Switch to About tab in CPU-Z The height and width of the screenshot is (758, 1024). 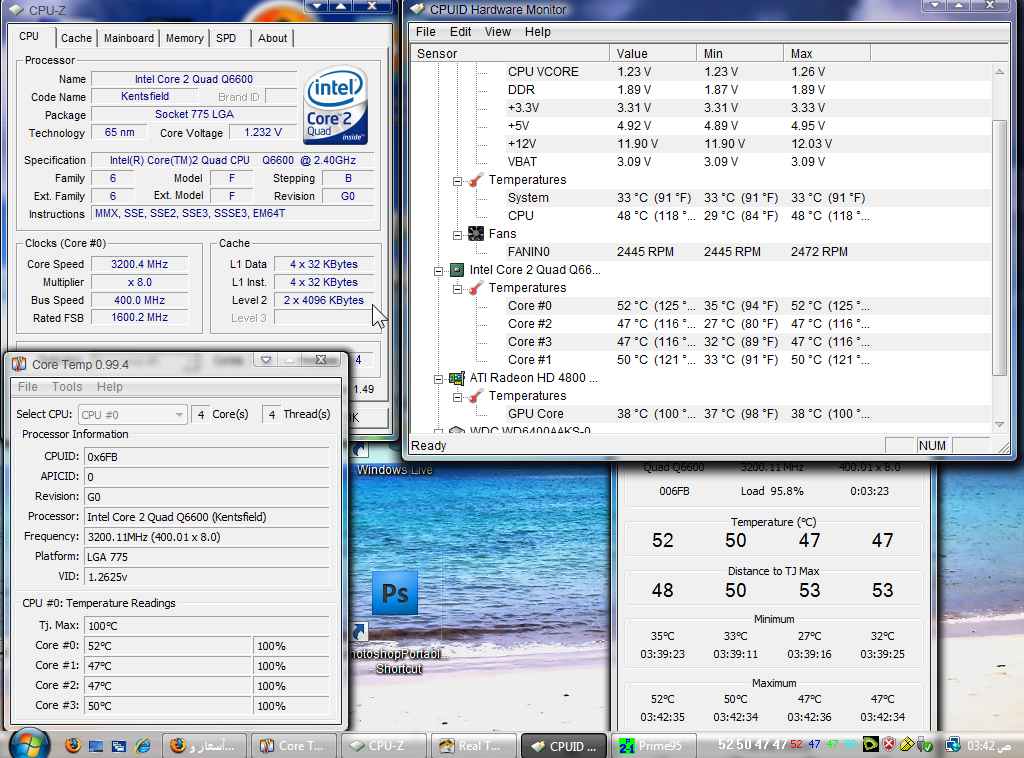[272, 38]
